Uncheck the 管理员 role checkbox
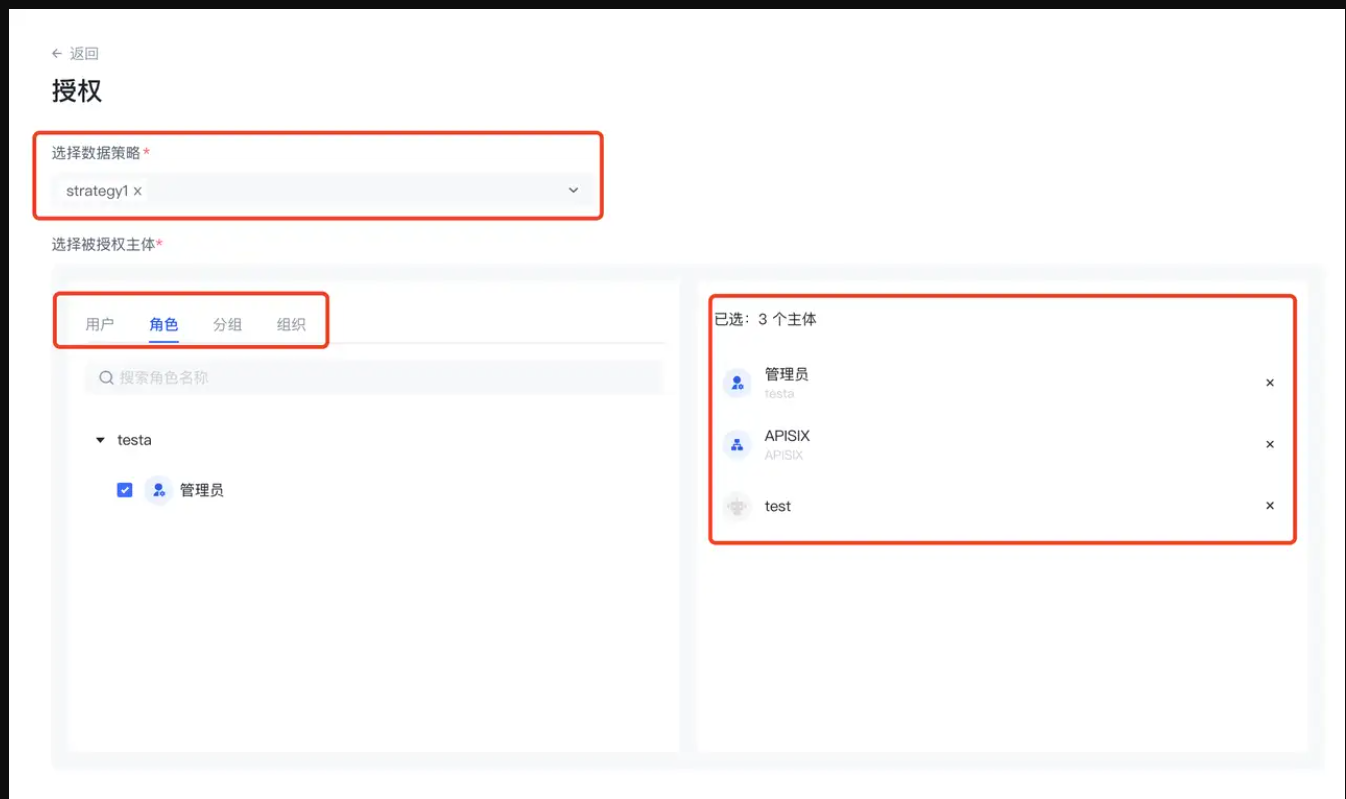 coord(125,490)
